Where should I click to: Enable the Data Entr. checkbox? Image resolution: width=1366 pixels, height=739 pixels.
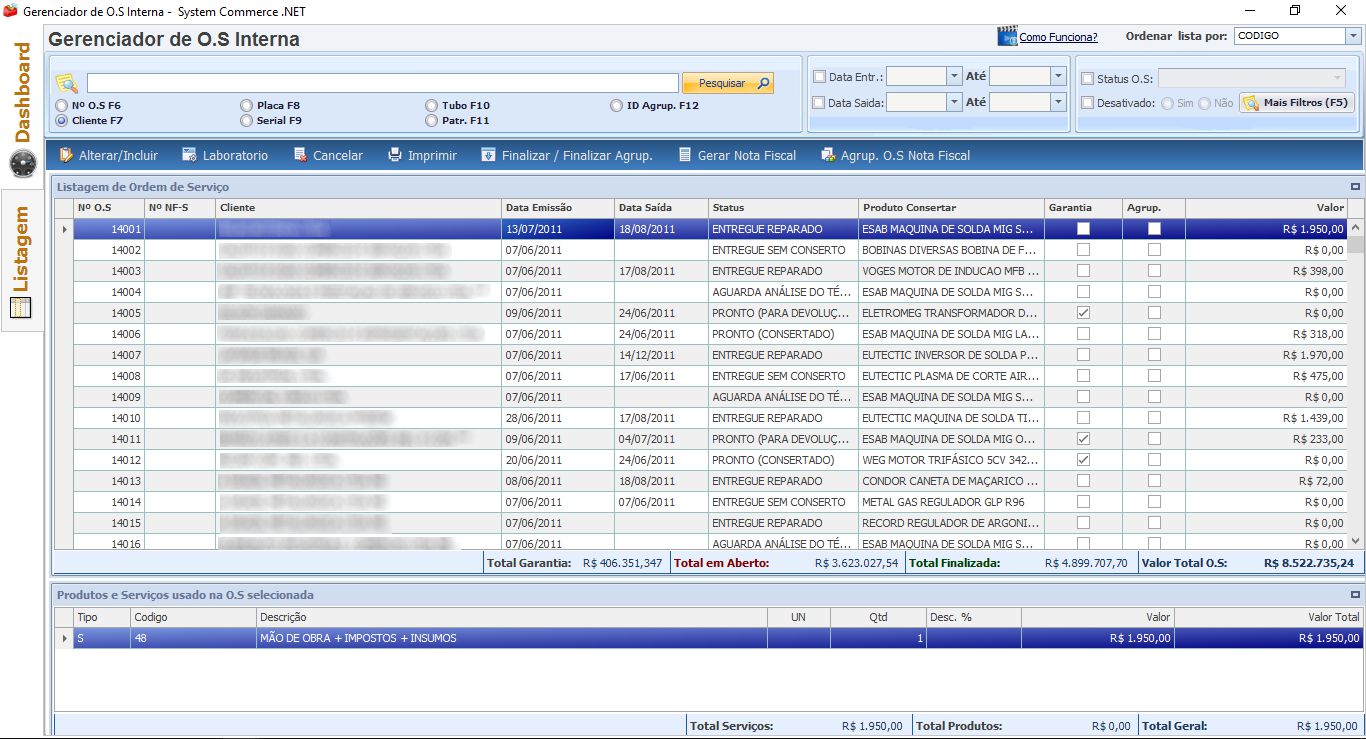click(x=820, y=77)
